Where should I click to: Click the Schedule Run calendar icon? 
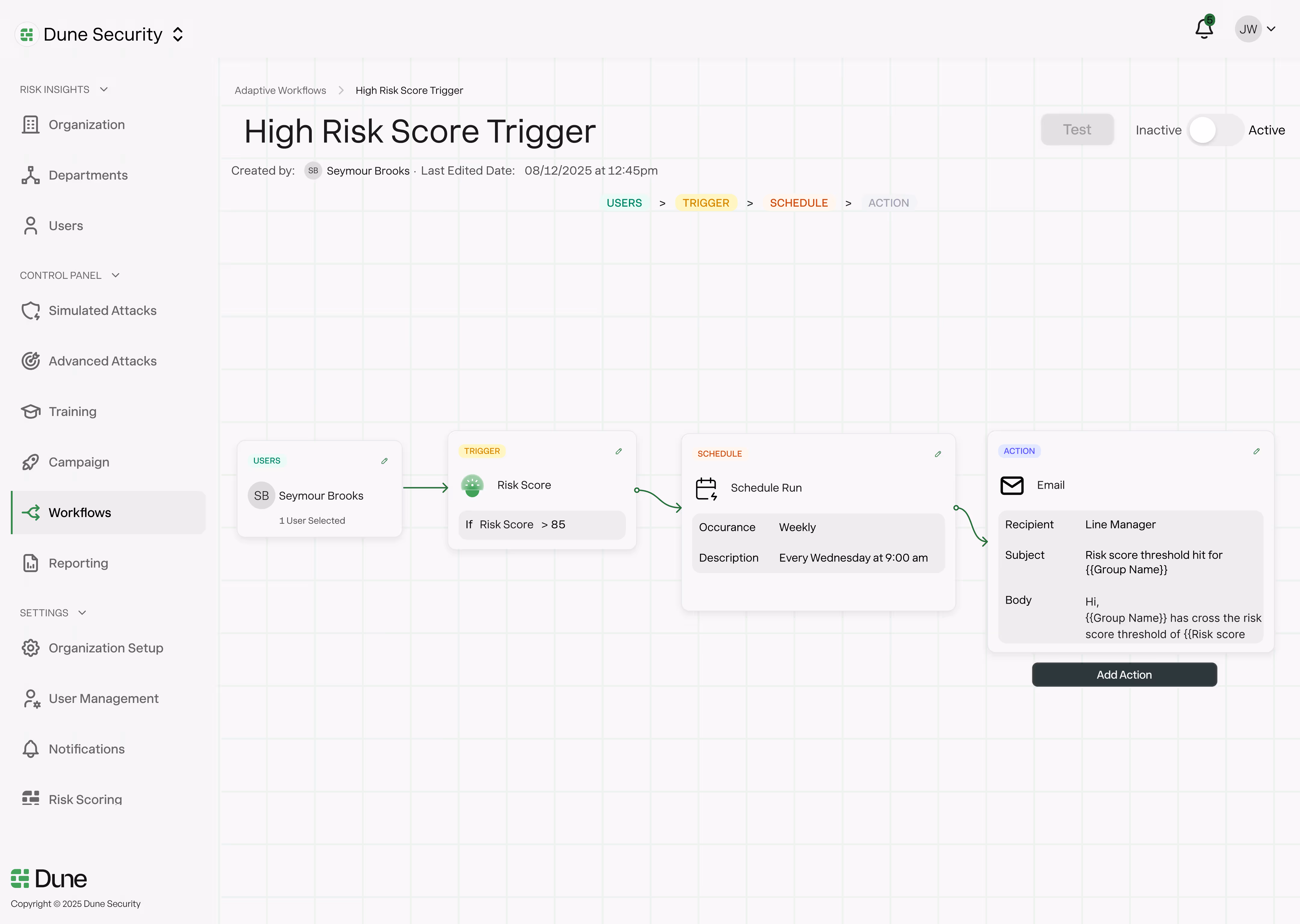click(x=706, y=488)
